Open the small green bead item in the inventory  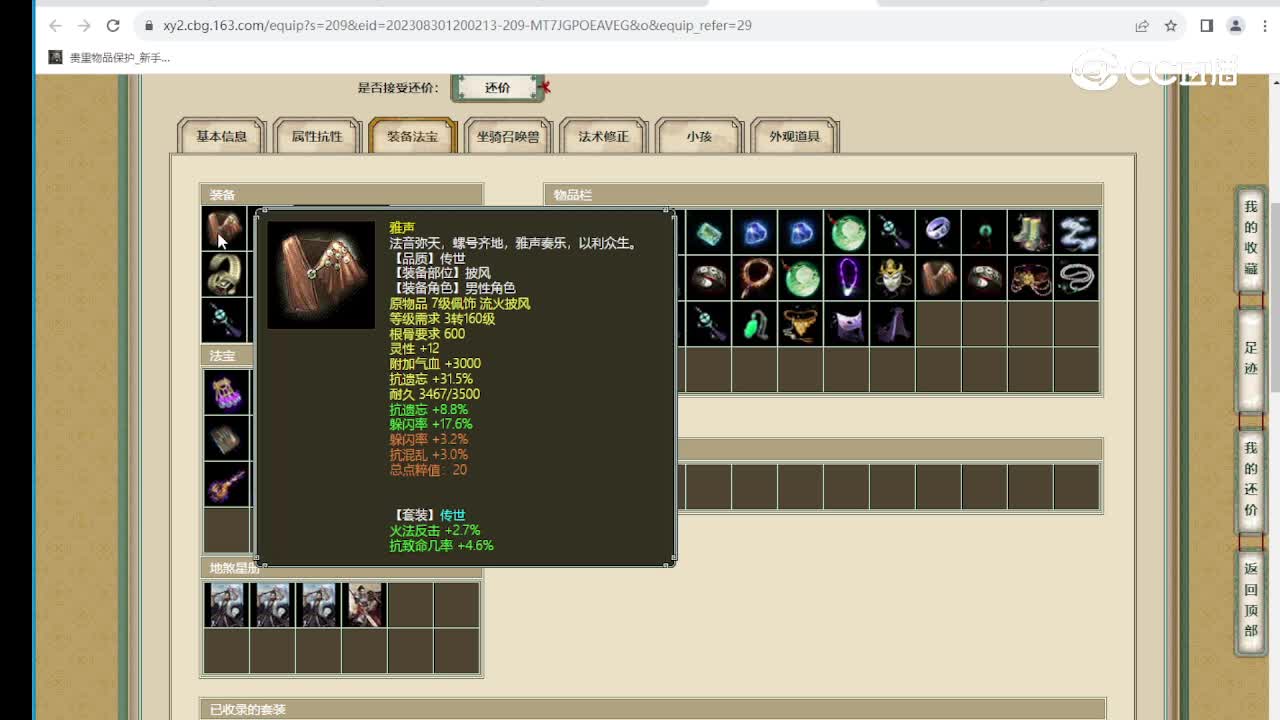pos(985,232)
